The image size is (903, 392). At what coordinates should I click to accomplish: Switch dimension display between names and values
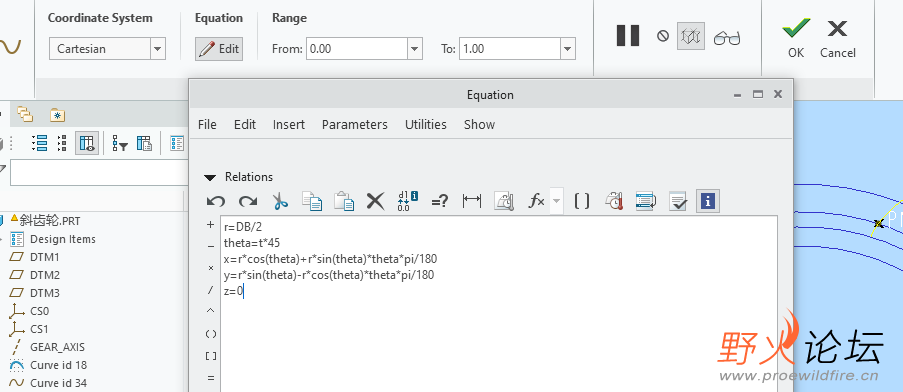click(407, 201)
